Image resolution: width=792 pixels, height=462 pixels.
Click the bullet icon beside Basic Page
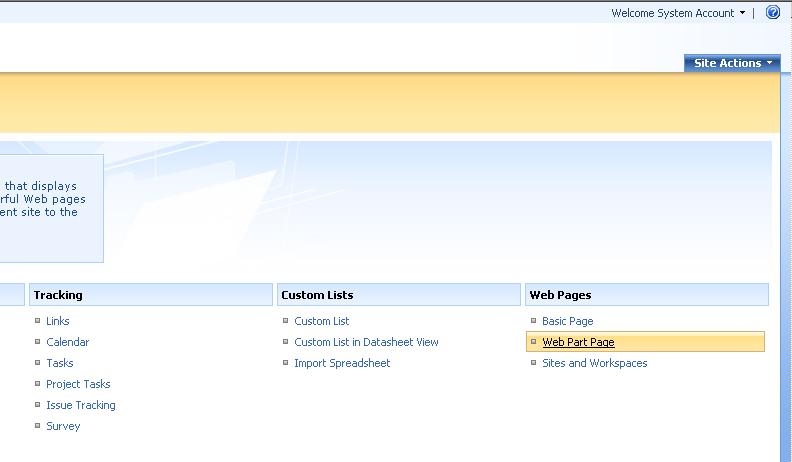pos(533,321)
